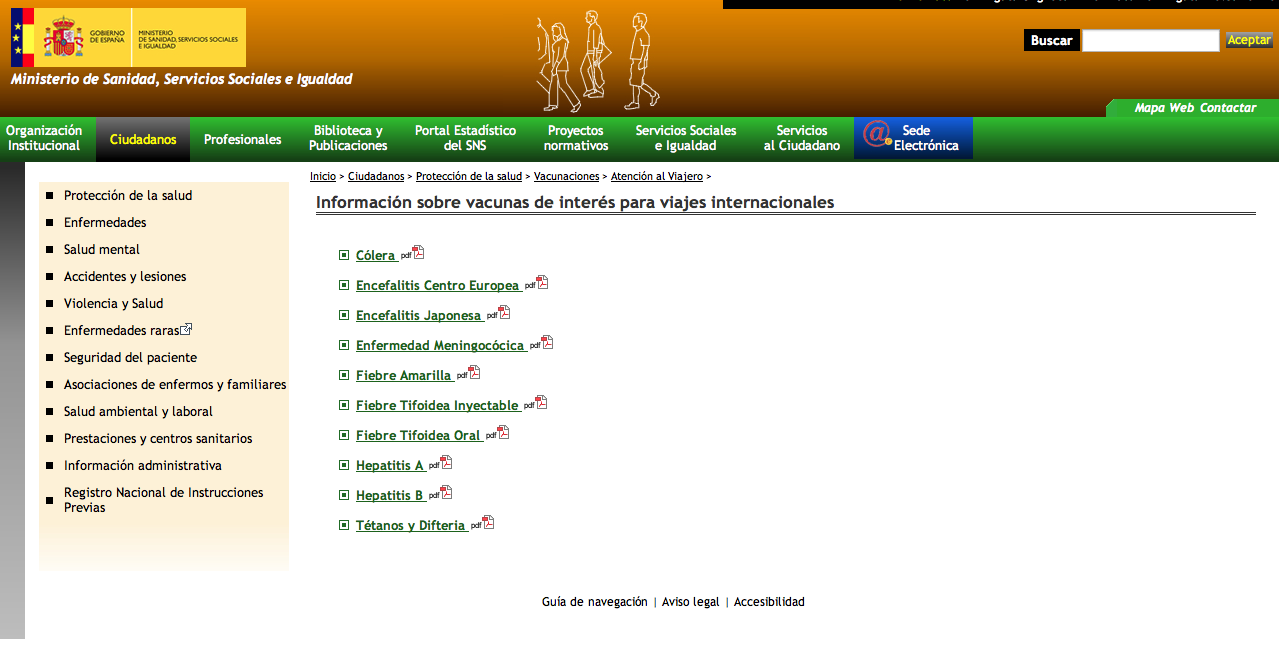Click the Accesibilidad footer link

(x=769, y=602)
